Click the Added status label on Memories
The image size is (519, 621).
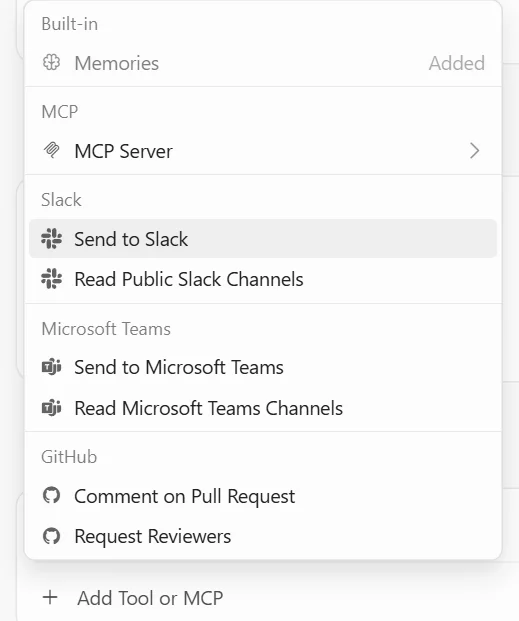tap(457, 63)
